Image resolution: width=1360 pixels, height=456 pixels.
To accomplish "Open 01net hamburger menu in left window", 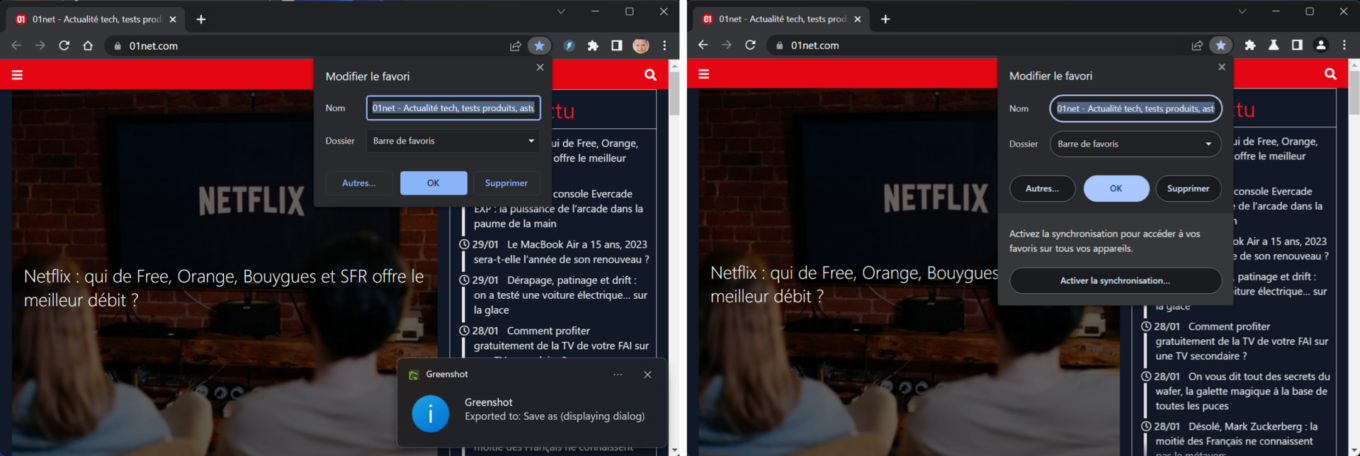I will pos(17,74).
